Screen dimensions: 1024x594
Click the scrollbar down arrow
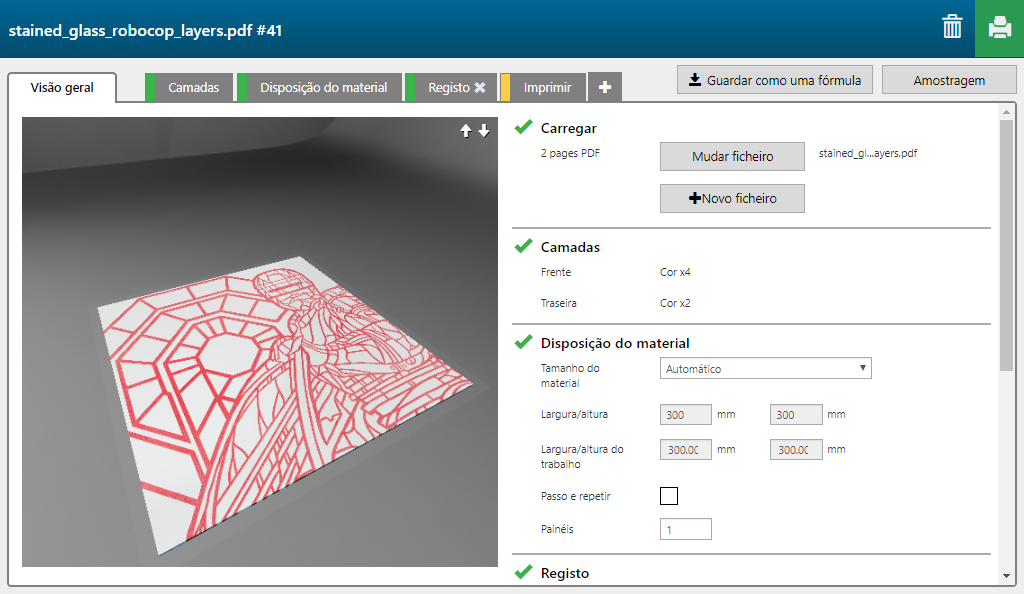pos(1006,576)
